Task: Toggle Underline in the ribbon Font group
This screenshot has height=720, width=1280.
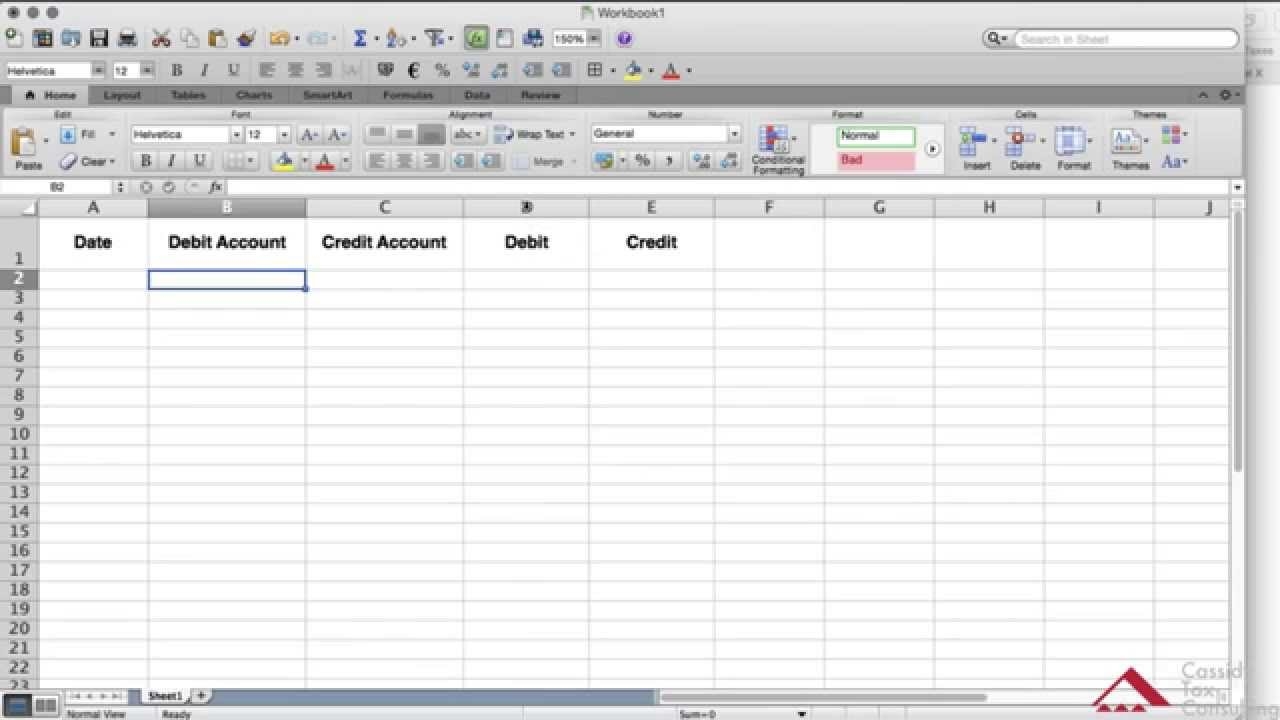Action: click(199, 161)
